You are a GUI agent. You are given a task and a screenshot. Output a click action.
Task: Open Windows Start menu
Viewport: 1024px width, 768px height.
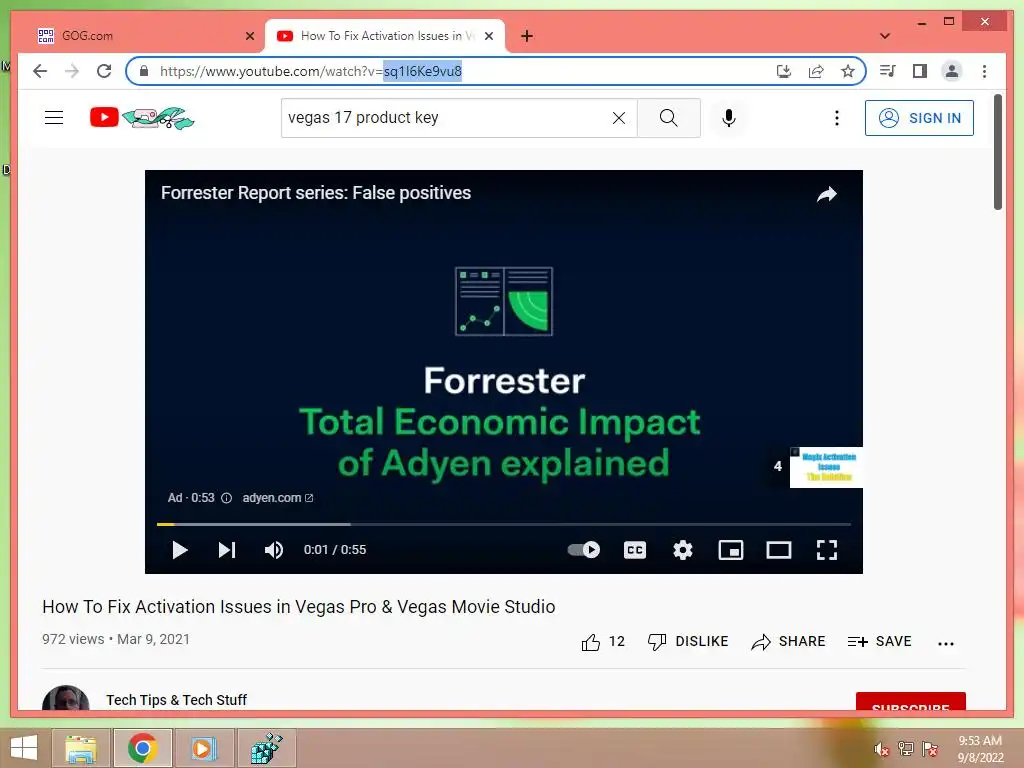pyautogui.click(x=24, y=748)
